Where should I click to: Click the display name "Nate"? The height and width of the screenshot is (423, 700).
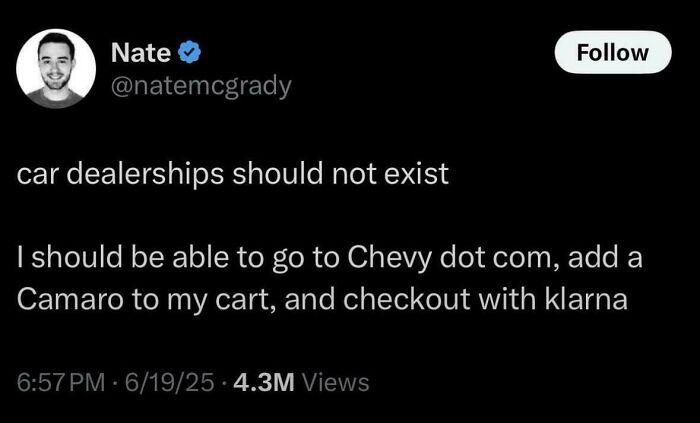139,52
